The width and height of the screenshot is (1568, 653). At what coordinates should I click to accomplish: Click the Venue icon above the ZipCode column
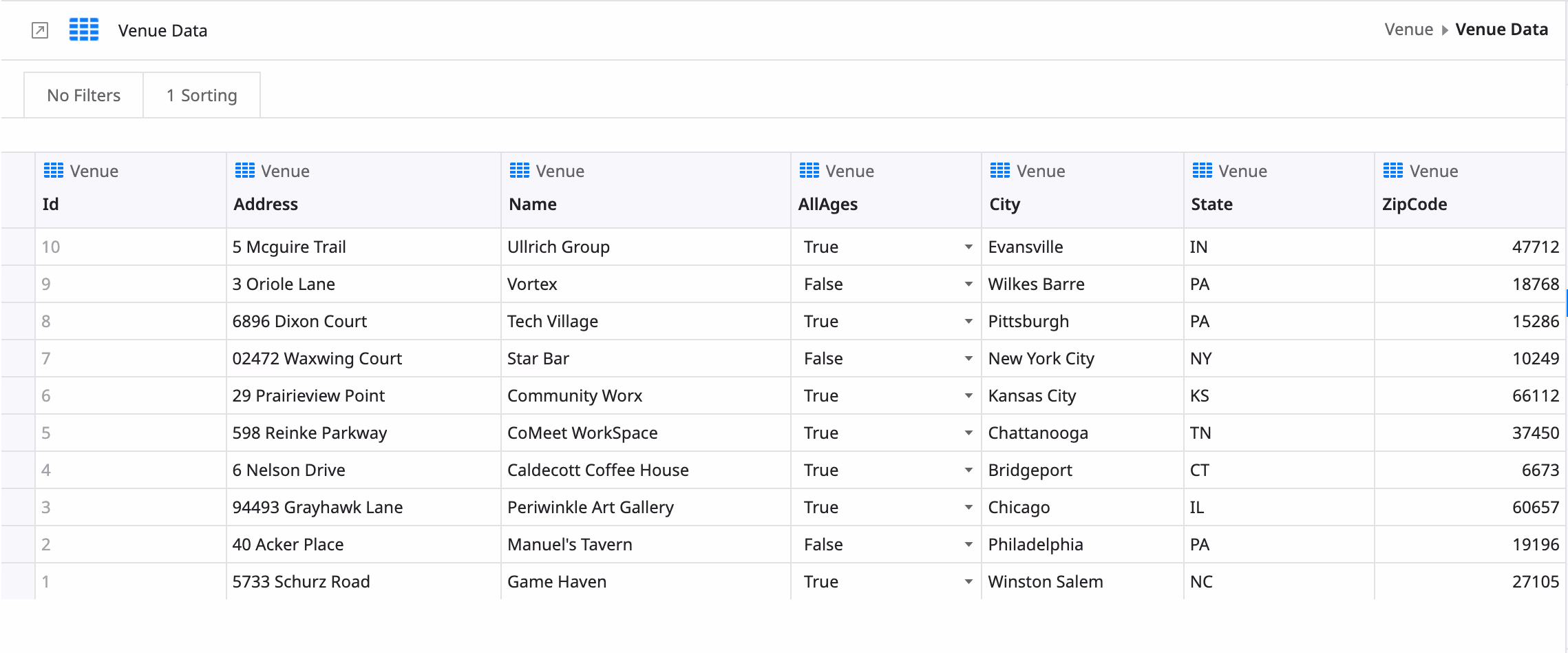1389,170
